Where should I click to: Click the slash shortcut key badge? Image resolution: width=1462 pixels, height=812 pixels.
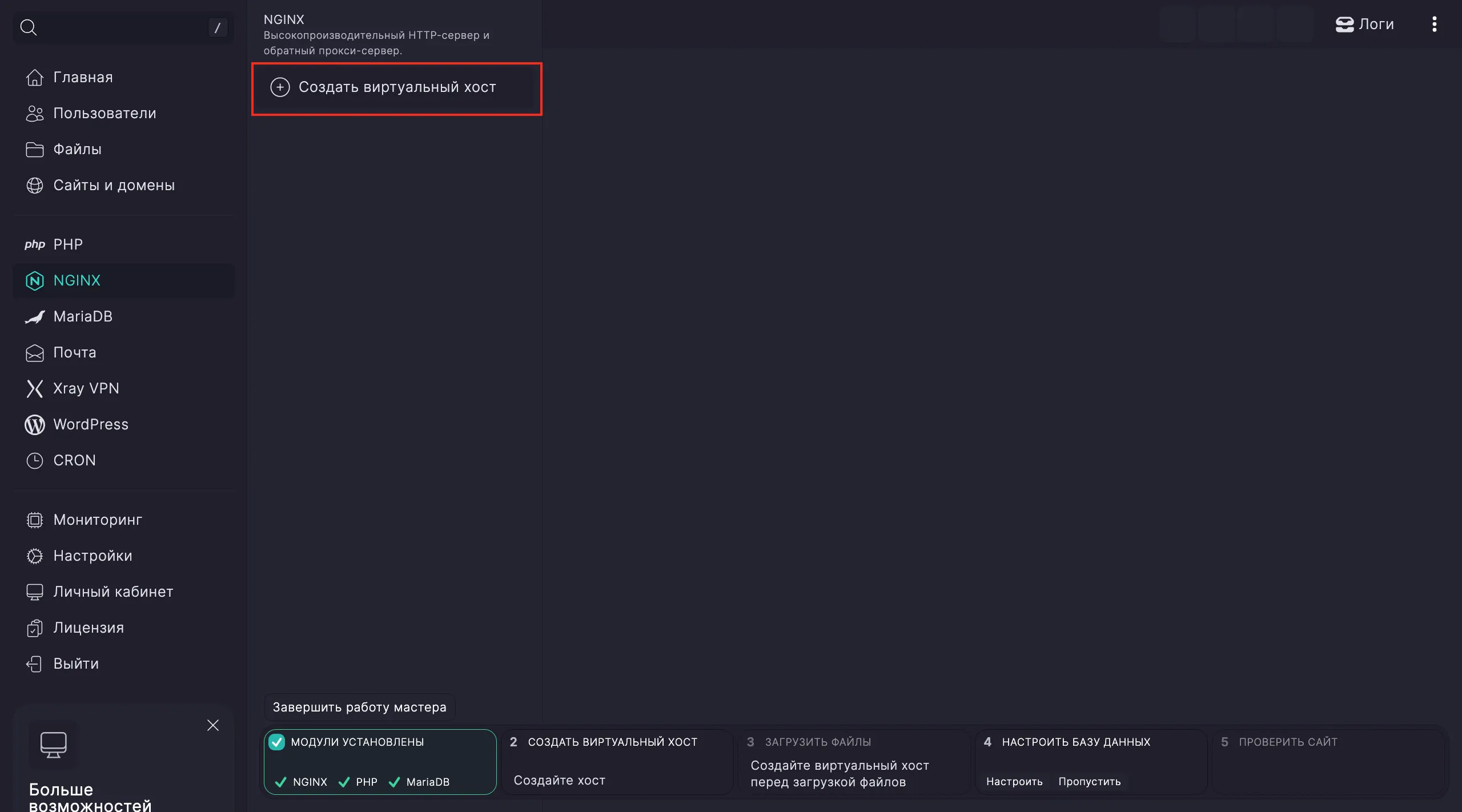coord(217,27)
